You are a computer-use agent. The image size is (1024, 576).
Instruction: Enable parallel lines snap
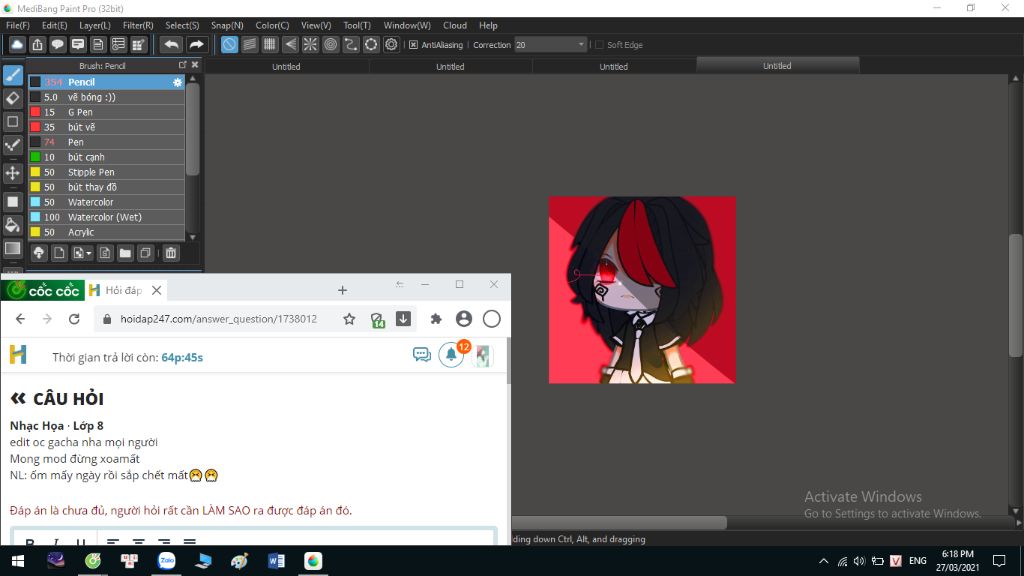pos(249,44)
